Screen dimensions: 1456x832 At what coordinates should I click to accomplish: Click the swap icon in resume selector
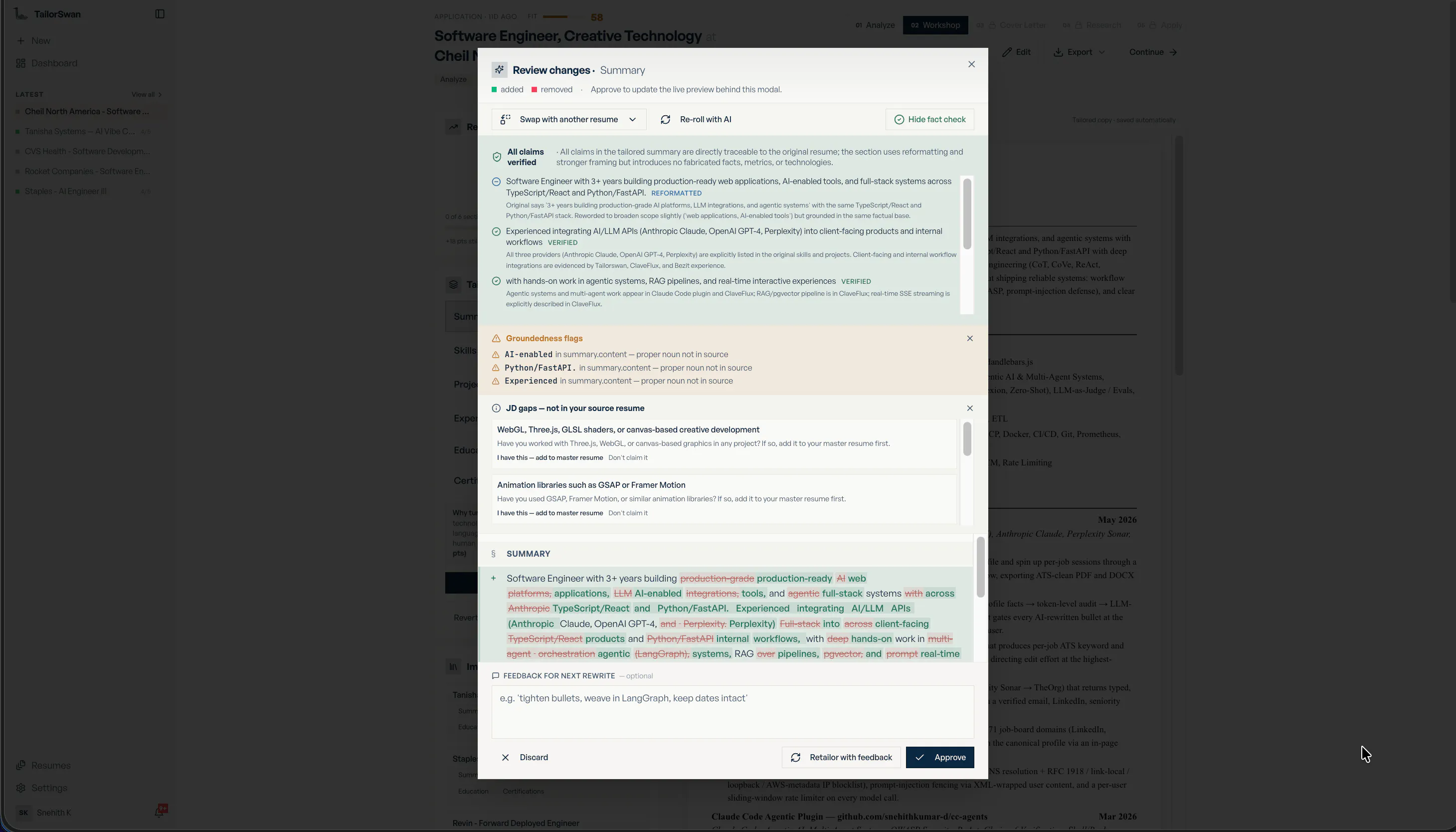tap(505, 119)
